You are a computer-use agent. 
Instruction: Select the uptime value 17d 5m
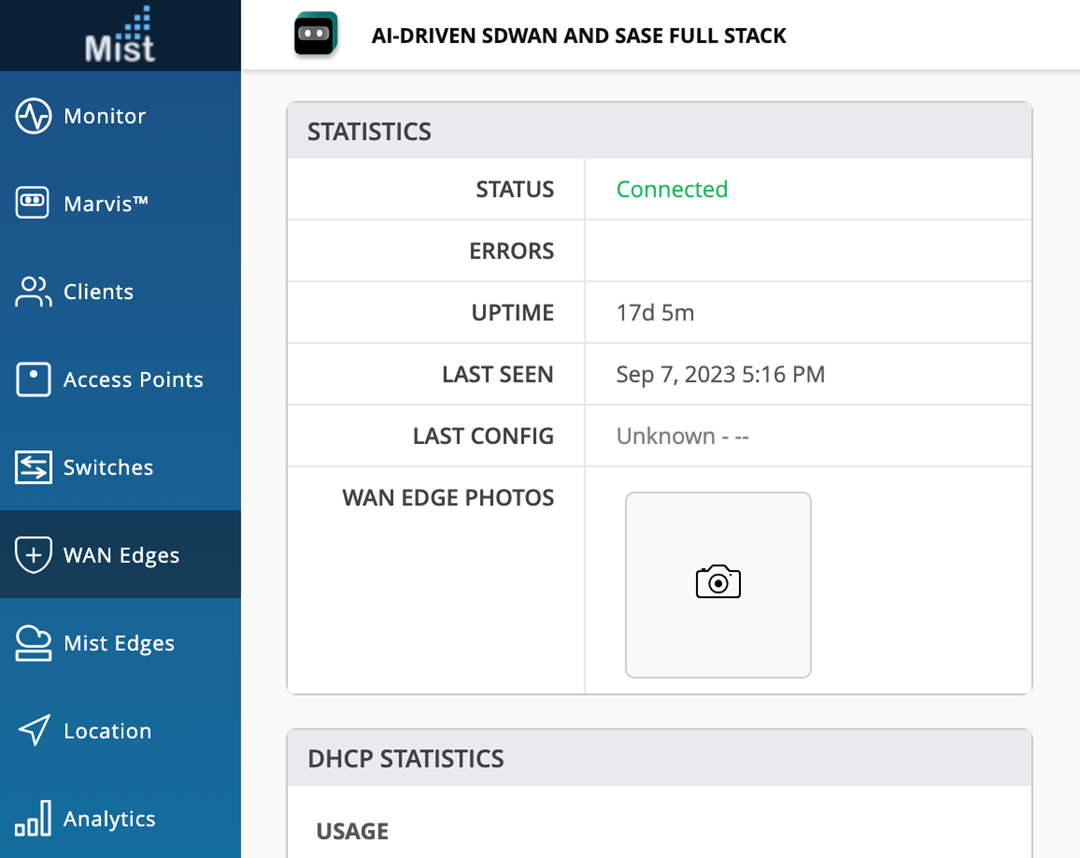[655, 313]
